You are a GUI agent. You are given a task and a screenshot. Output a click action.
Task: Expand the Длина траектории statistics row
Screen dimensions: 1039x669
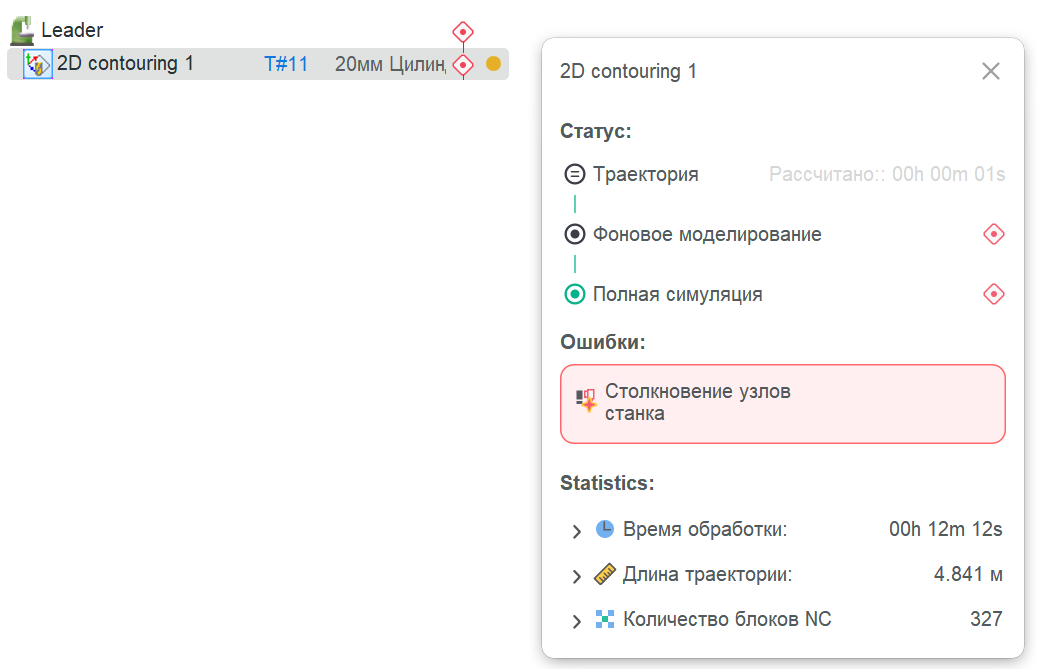pyautogui.click(x=576, y=576)
